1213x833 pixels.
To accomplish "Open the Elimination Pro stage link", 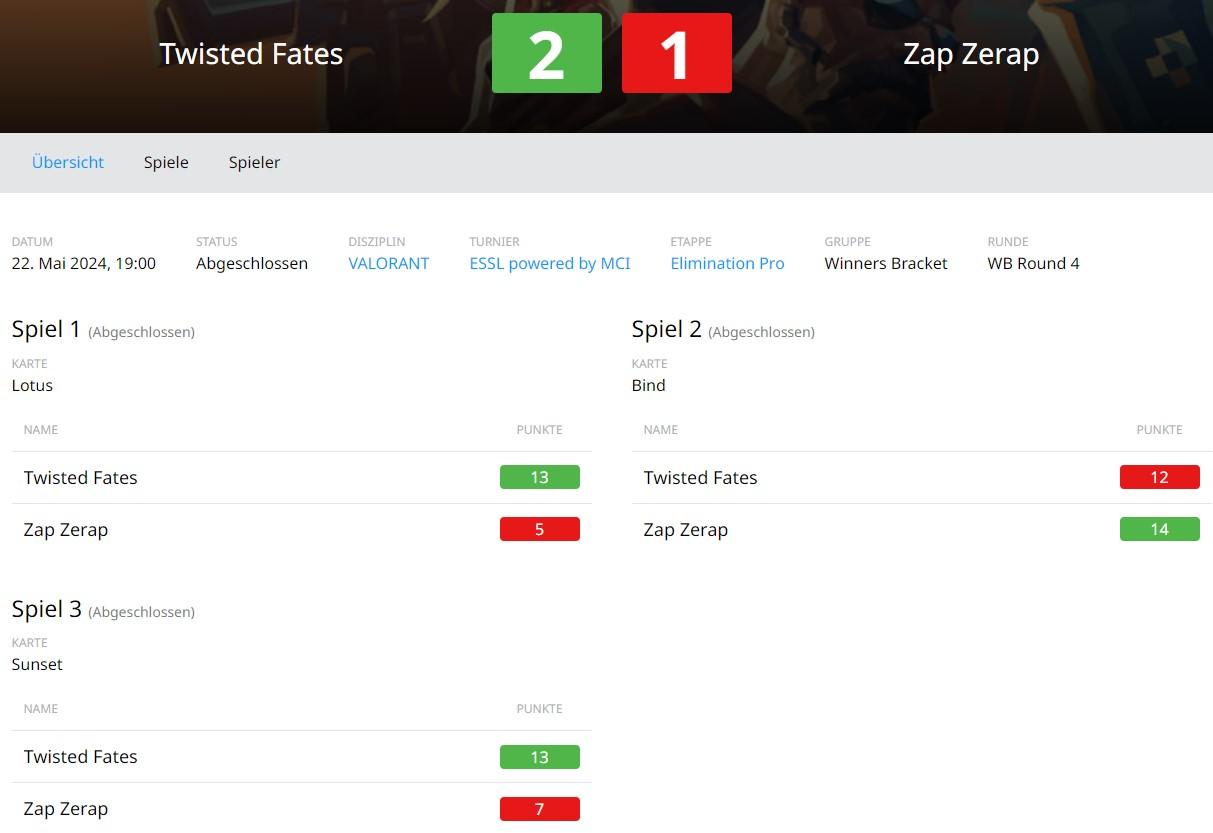I will tap(727, 263).
